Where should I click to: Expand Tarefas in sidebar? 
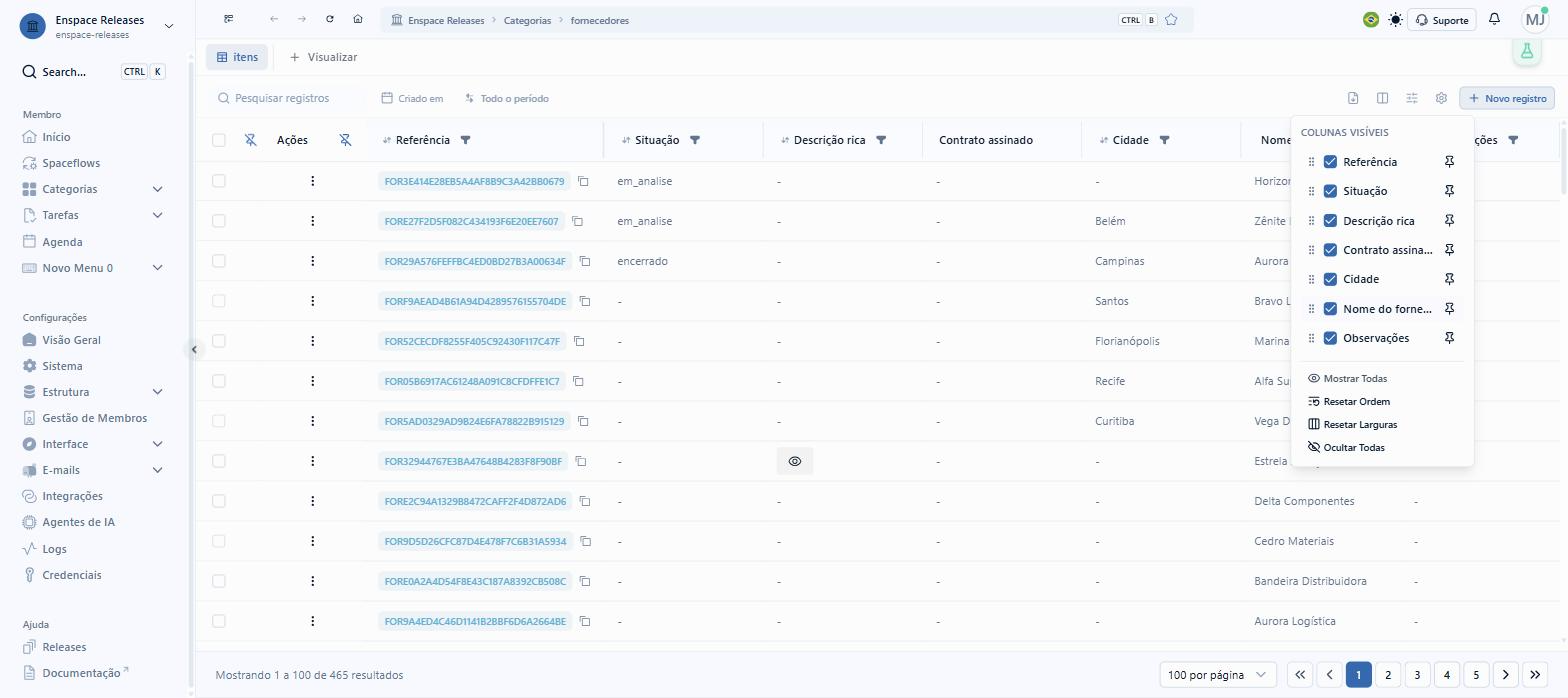click(157, 215)
